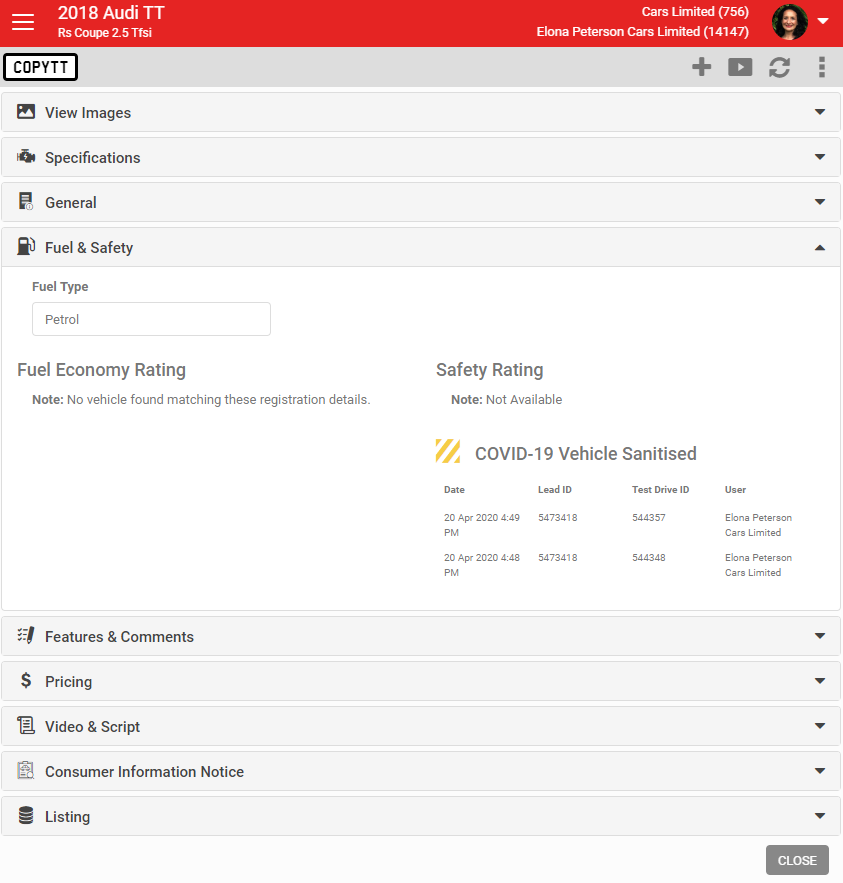The image size is (843, 883).
Task: Click the no vehicle found note
Action: coord(201,399)
